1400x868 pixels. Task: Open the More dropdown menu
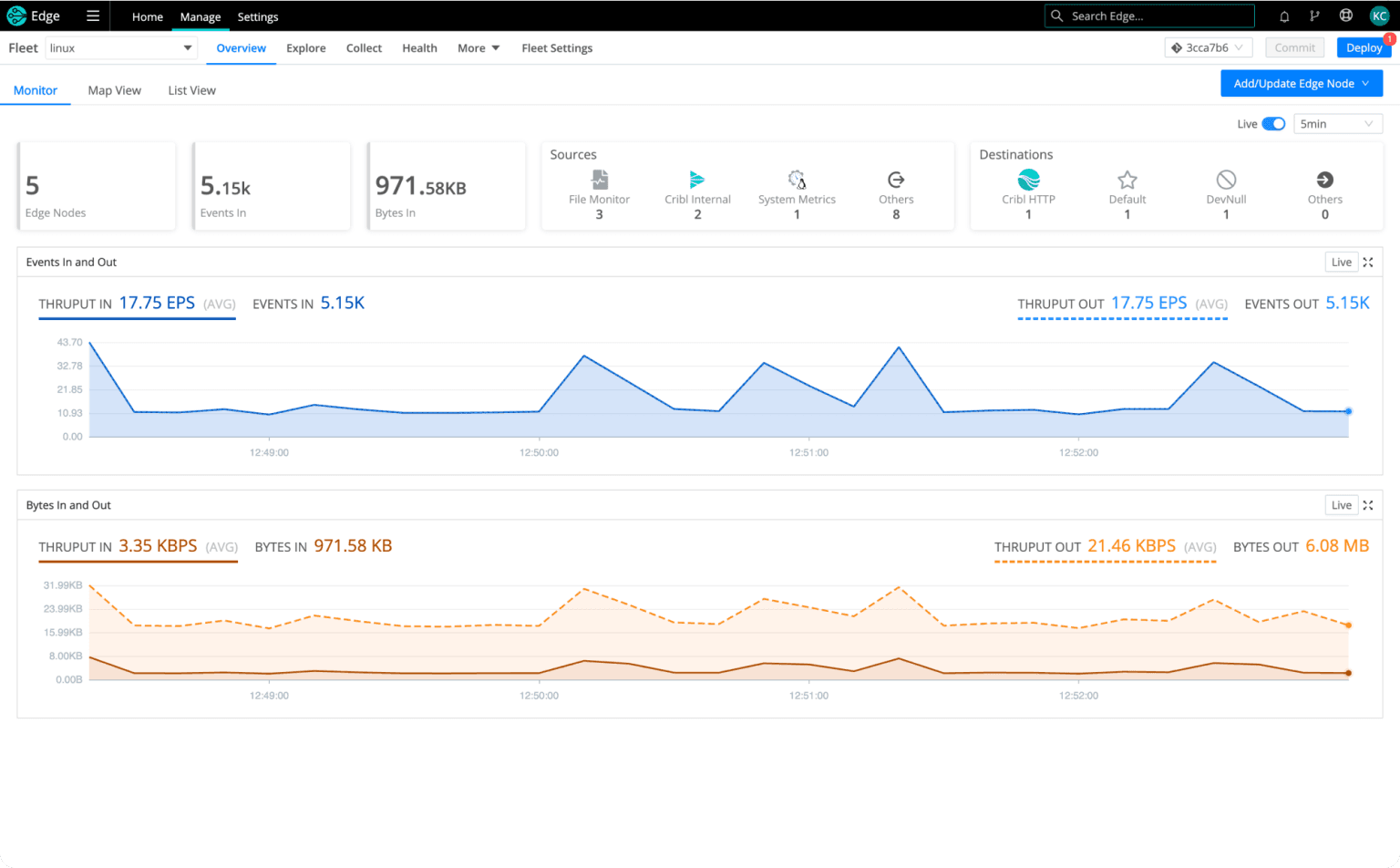479,48
